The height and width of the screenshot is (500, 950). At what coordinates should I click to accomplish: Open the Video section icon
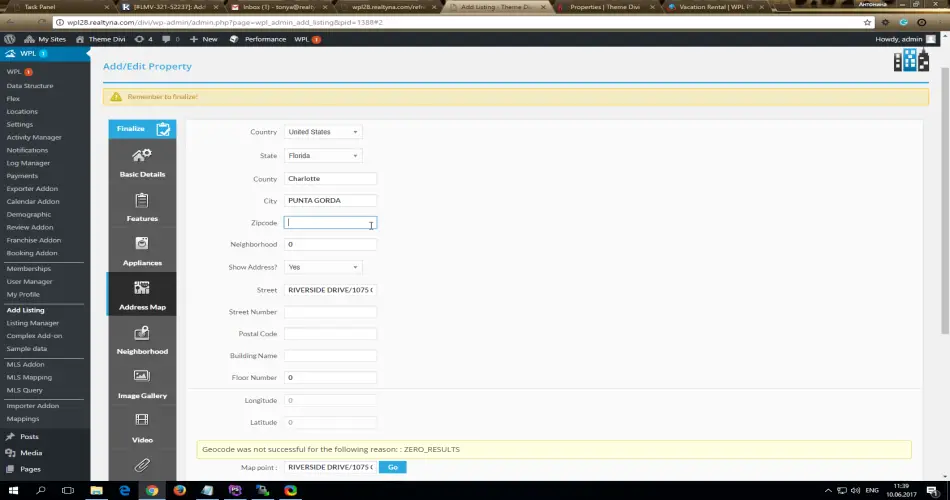click(142, 421)
